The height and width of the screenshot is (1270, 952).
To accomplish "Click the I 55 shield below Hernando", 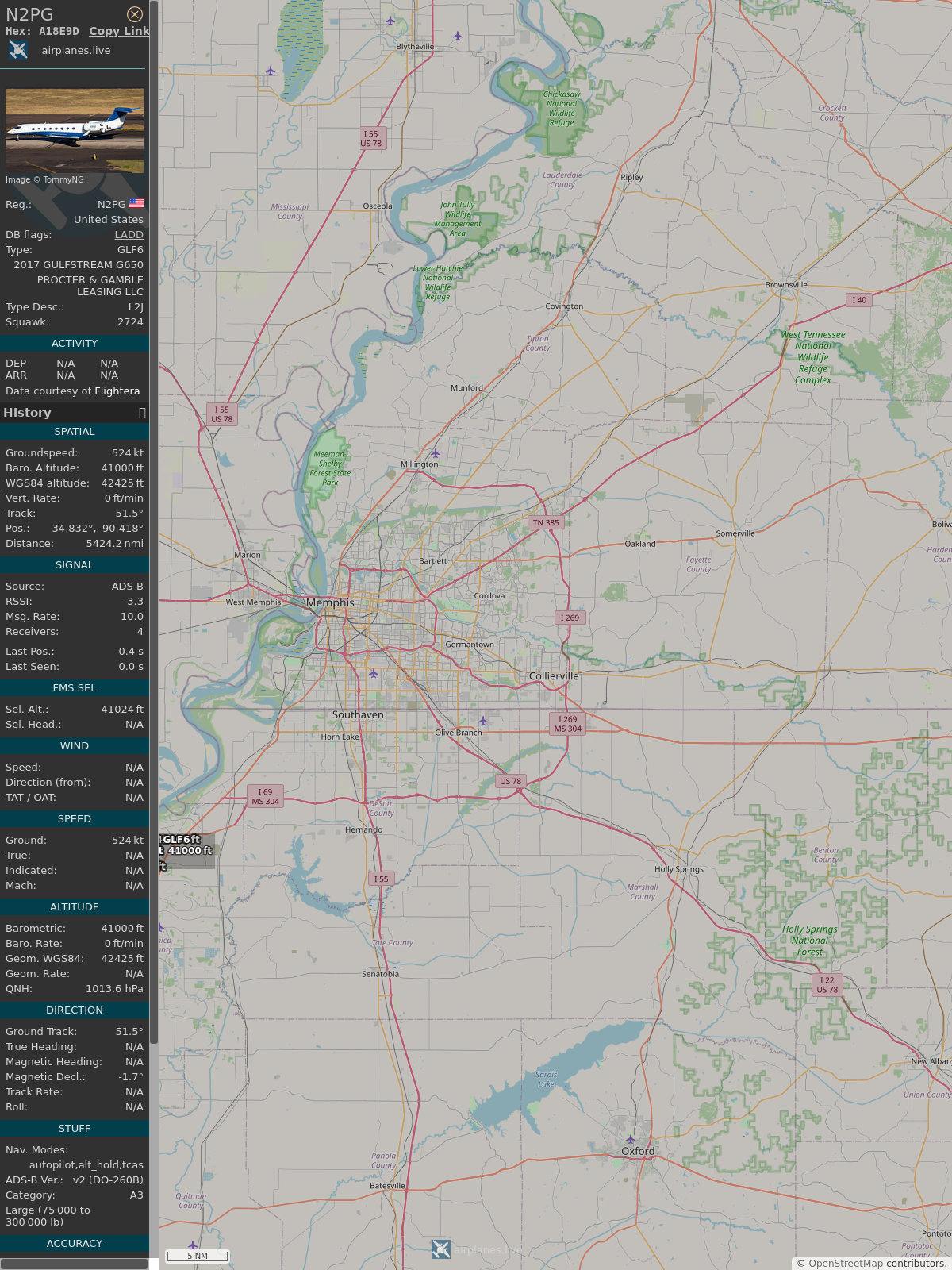I will 382,879.
